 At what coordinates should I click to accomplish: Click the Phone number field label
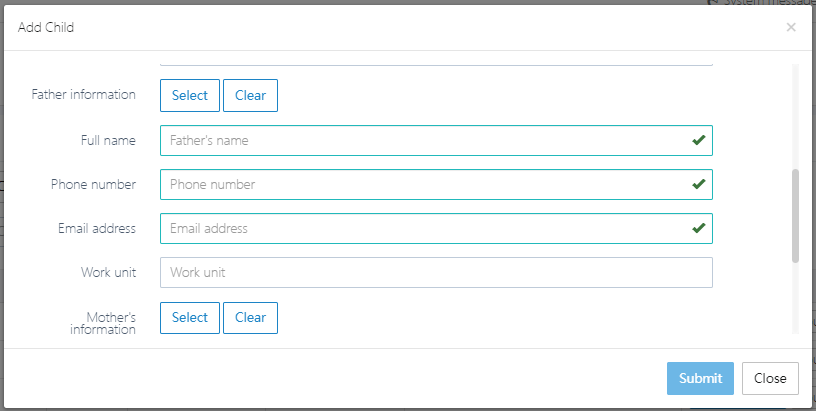(93, 184)
